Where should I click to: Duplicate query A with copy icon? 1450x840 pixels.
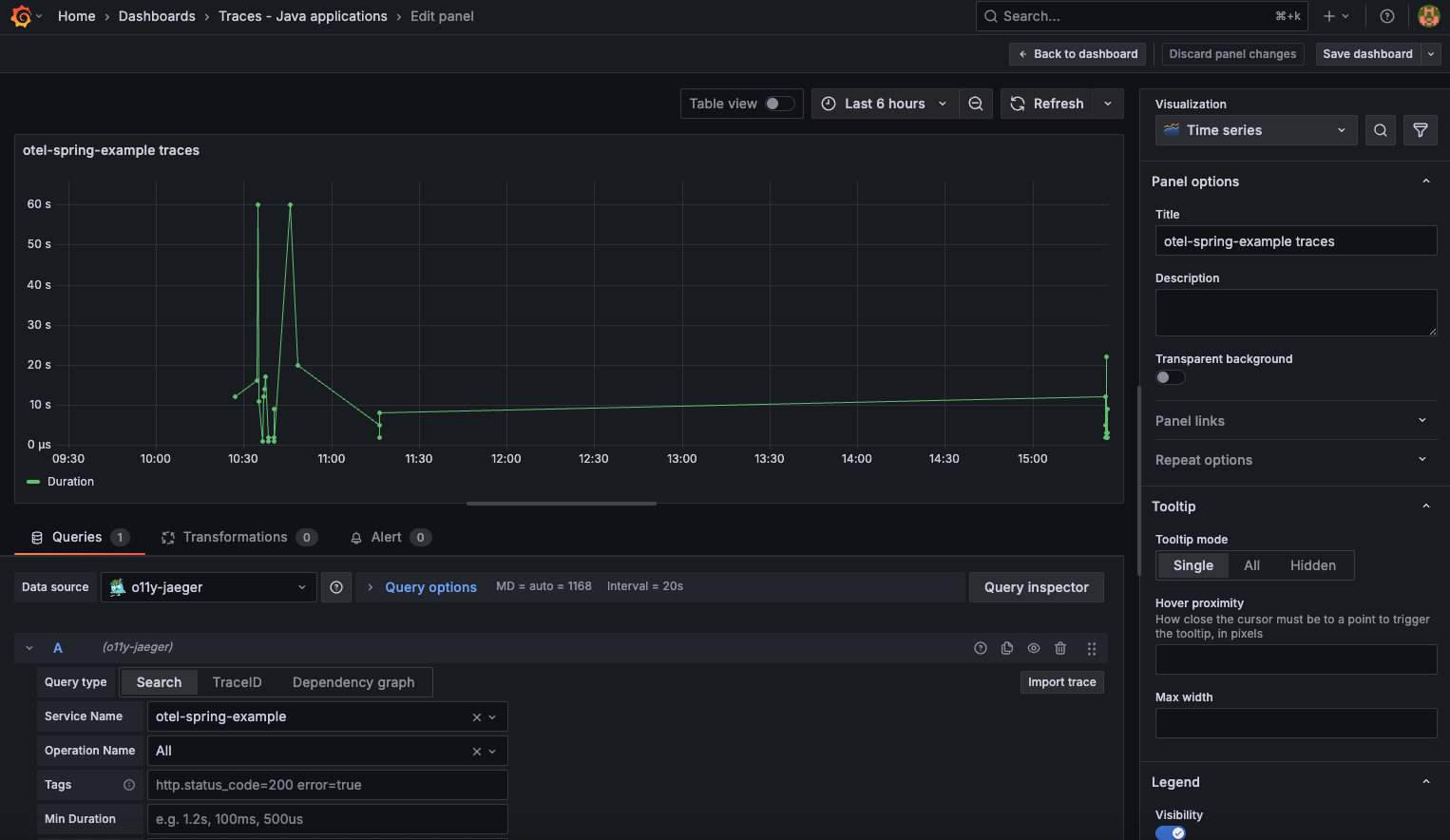click(x=1007, y=648)
